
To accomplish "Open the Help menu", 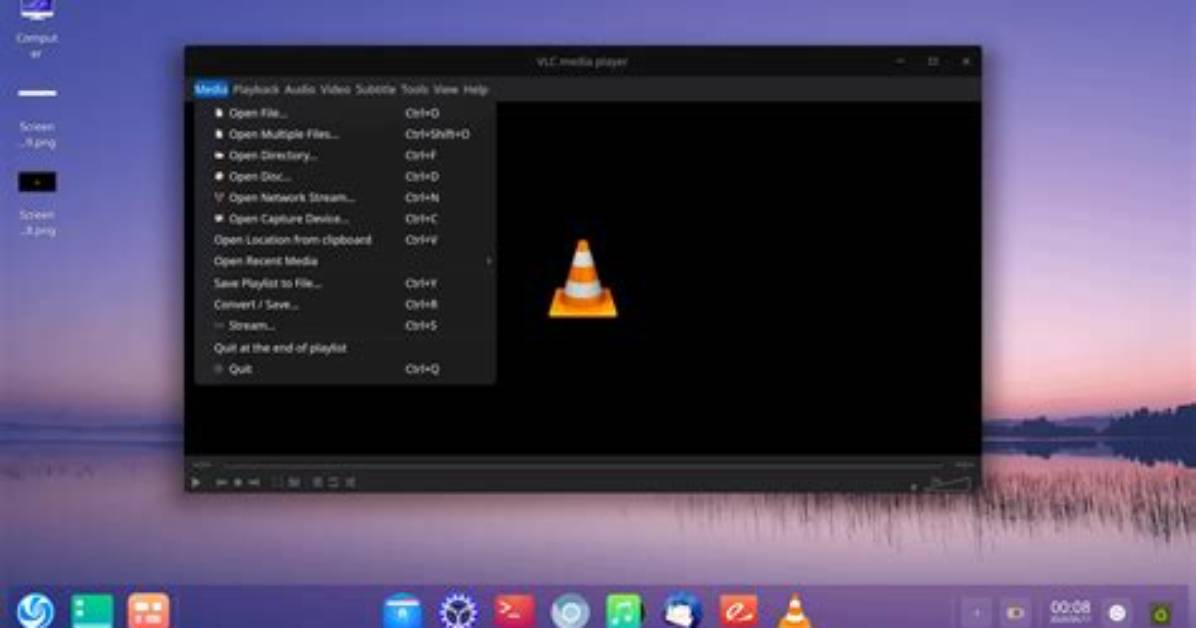I will point(475,89).
